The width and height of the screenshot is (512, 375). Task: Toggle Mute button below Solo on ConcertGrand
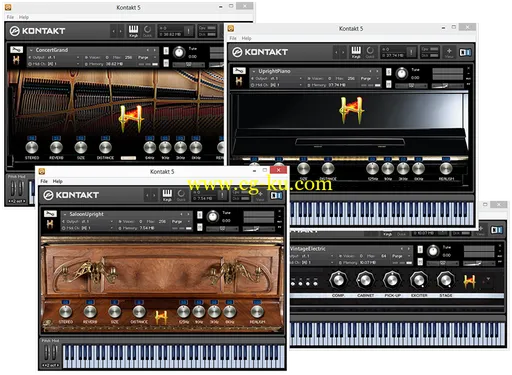(166, 63)
